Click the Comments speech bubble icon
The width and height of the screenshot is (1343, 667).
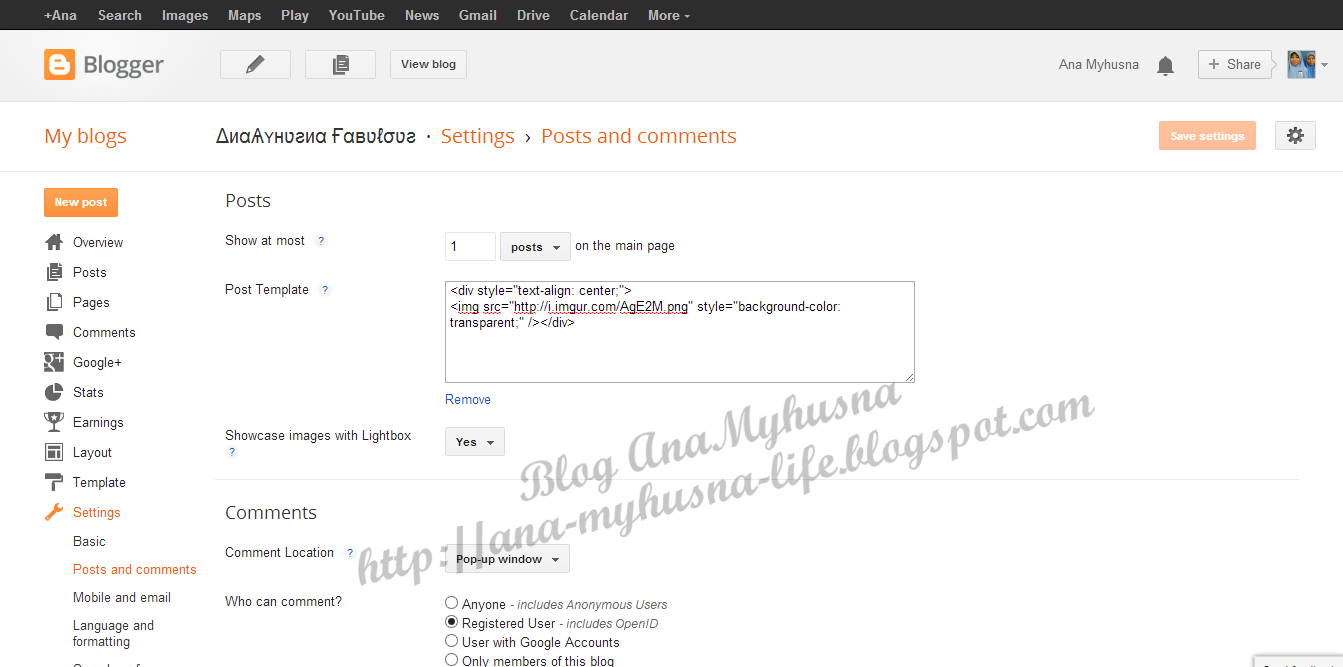pos(54,332)
